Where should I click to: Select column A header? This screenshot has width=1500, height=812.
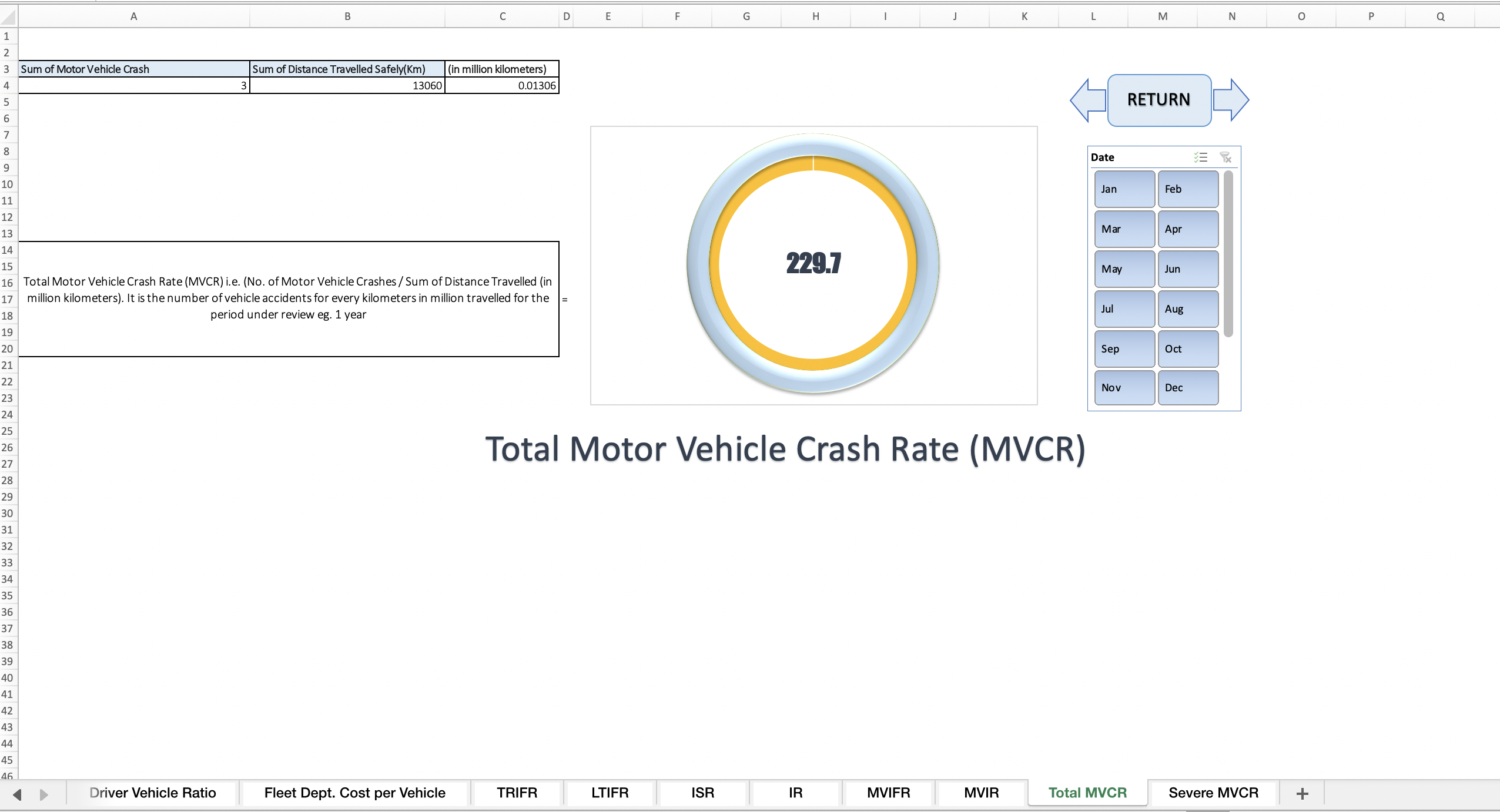(134, 16)
